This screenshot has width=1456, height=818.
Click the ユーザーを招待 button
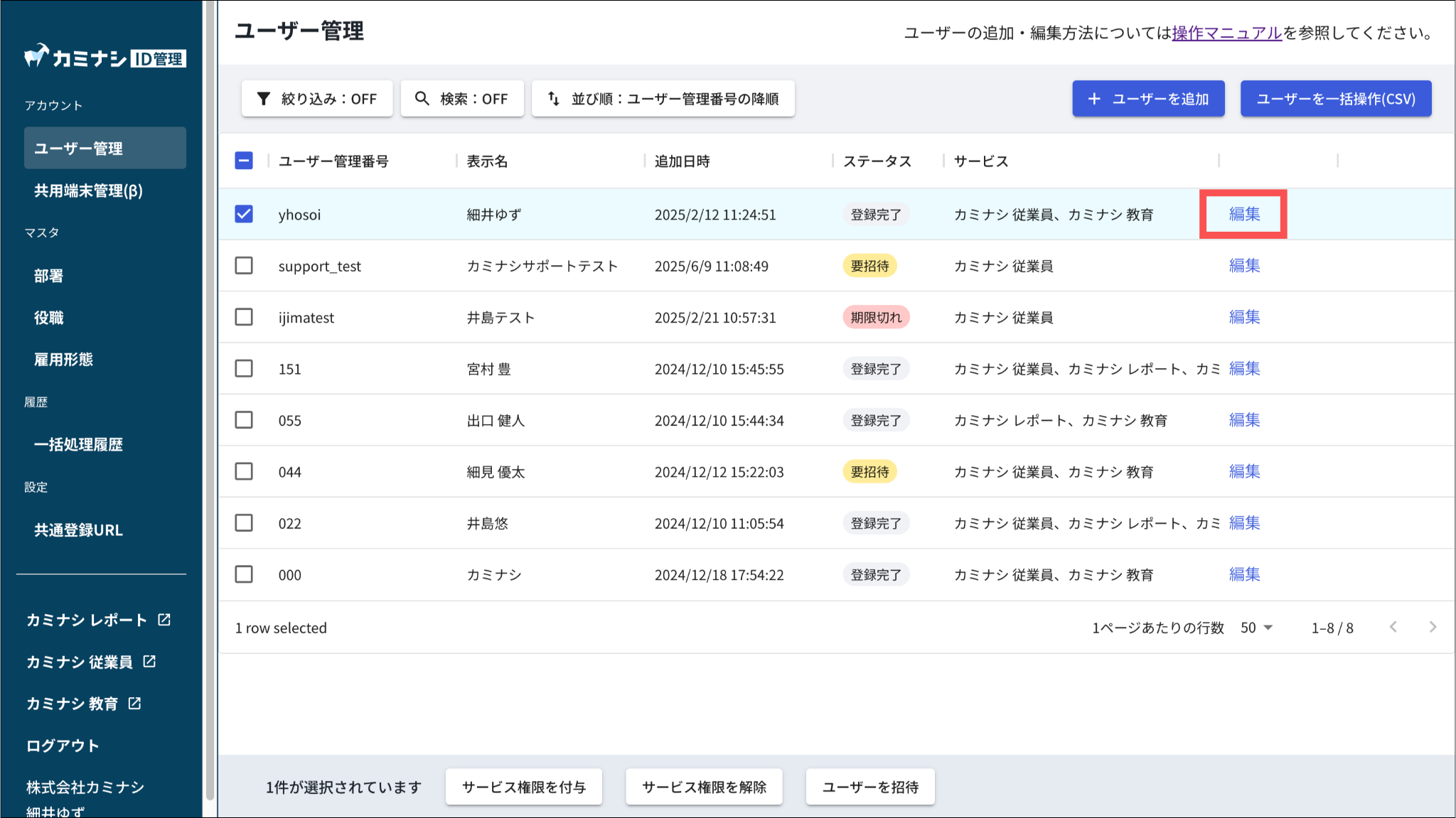click(x=870, y=787)
